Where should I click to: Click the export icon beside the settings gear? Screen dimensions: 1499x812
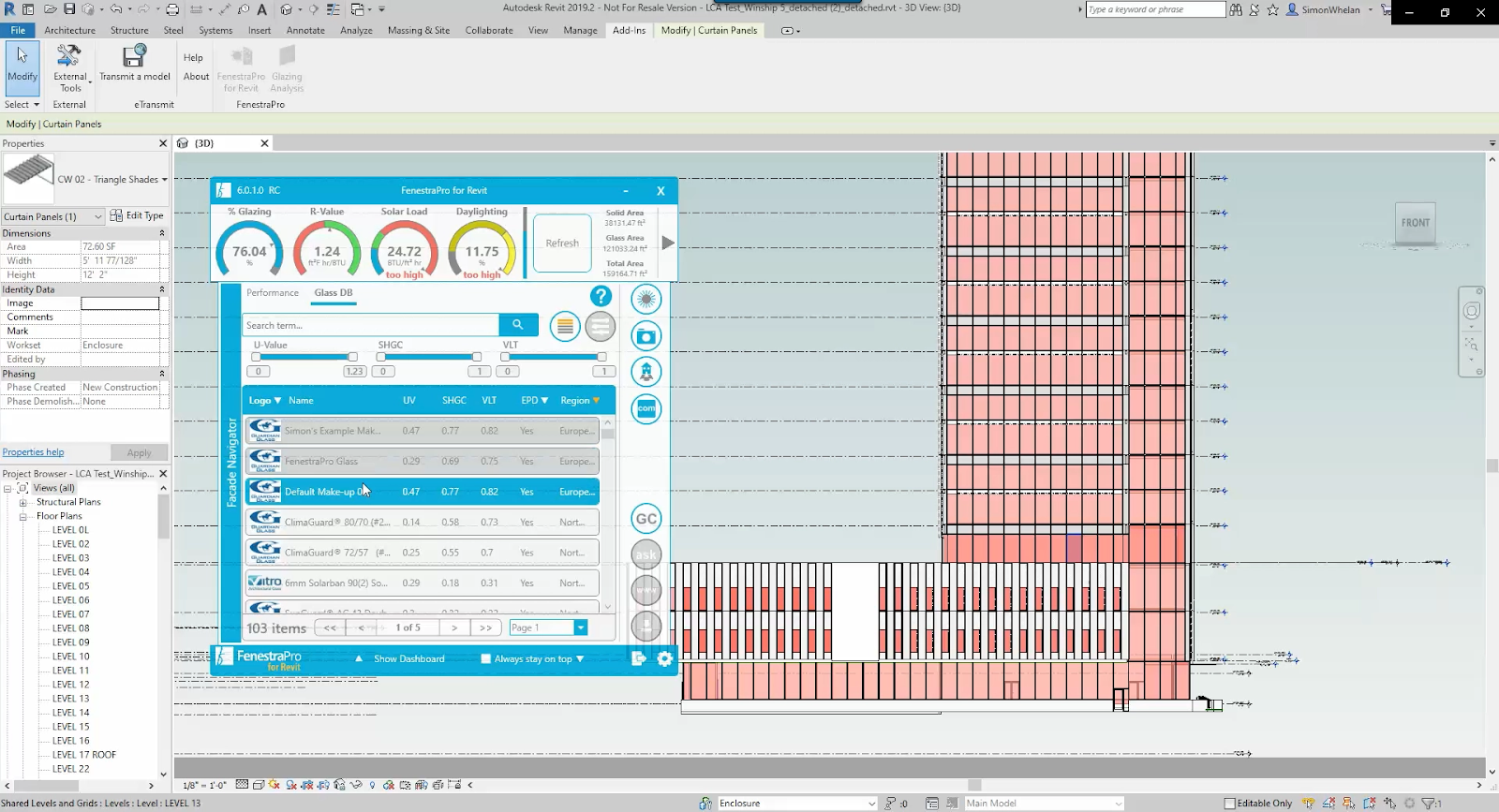click(x=639, y=658)
